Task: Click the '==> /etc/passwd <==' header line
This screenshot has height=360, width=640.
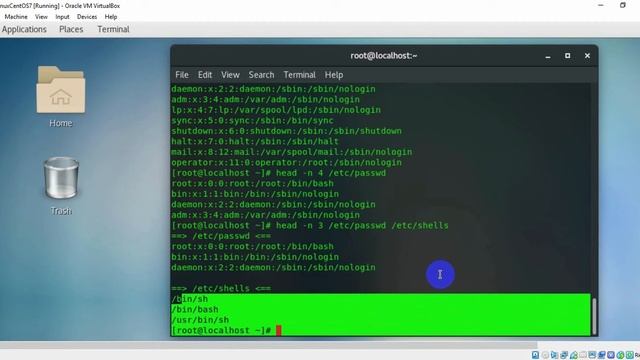Action: [x=221, y=236]
